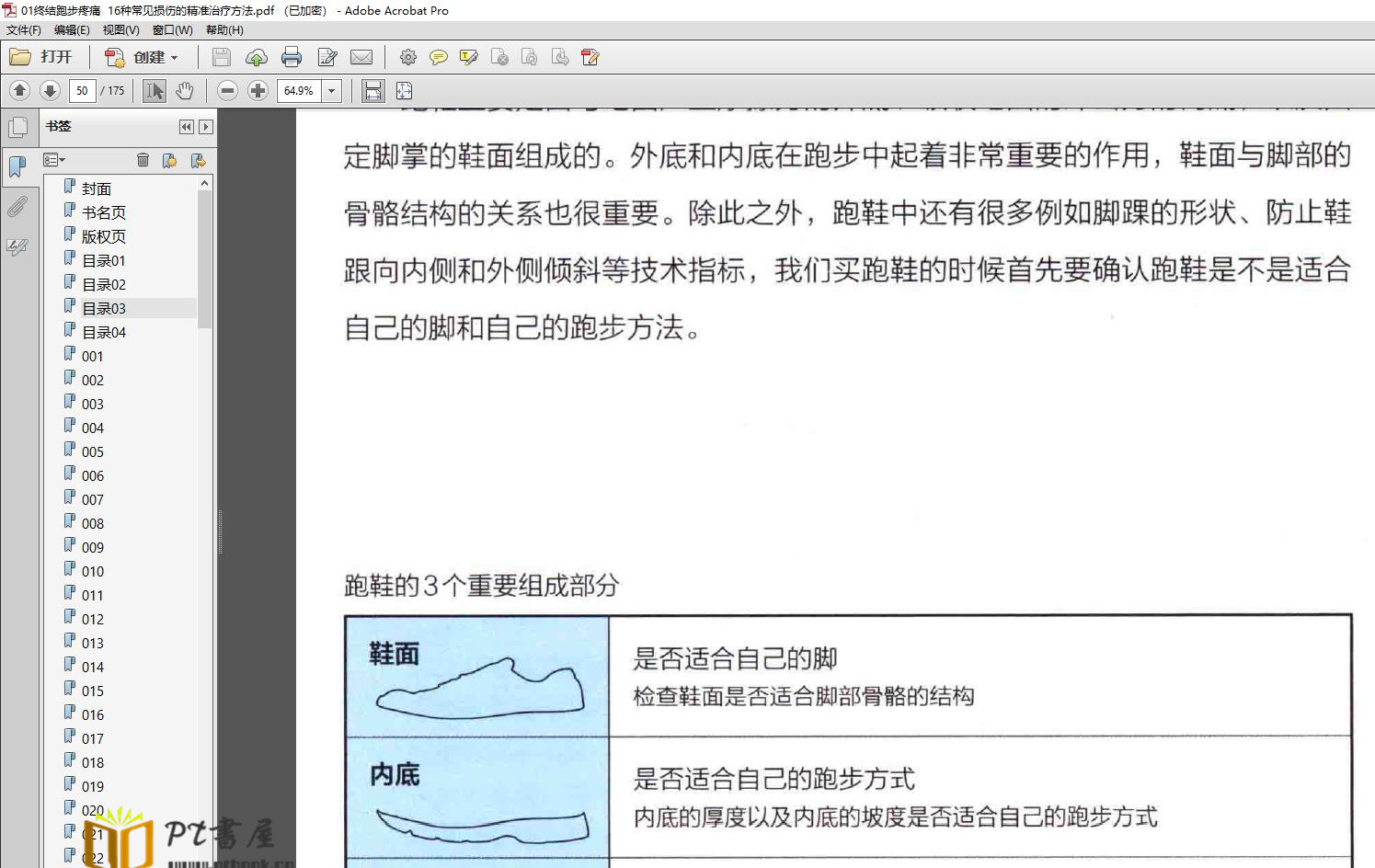1375x868 pixels.
Task: Click the email envelope icon
Action: point(362,57)
